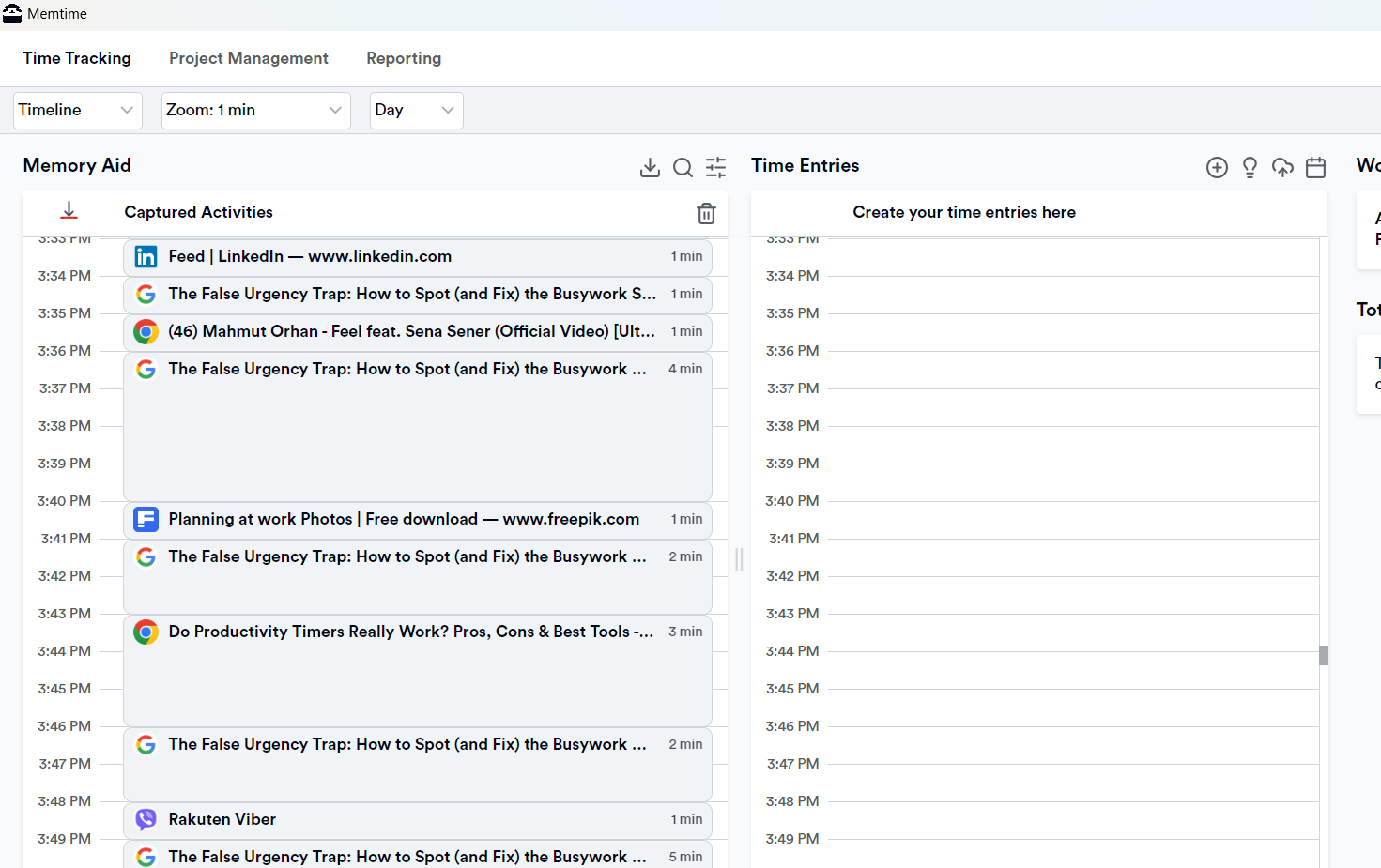Click red import arrow in Captured Activities header
Screen dimensions: 1381x868
click(69, 211)
